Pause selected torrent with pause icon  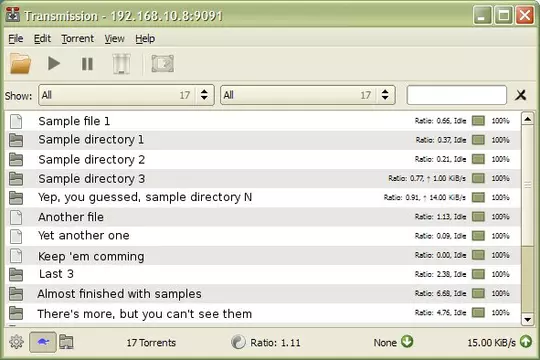coord(87,64)
